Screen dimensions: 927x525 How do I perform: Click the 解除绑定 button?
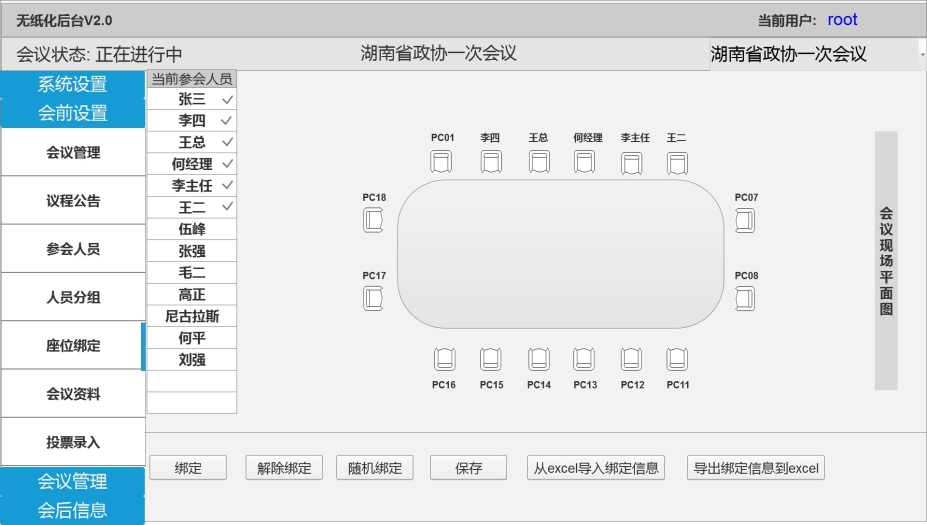pos(284,468)
